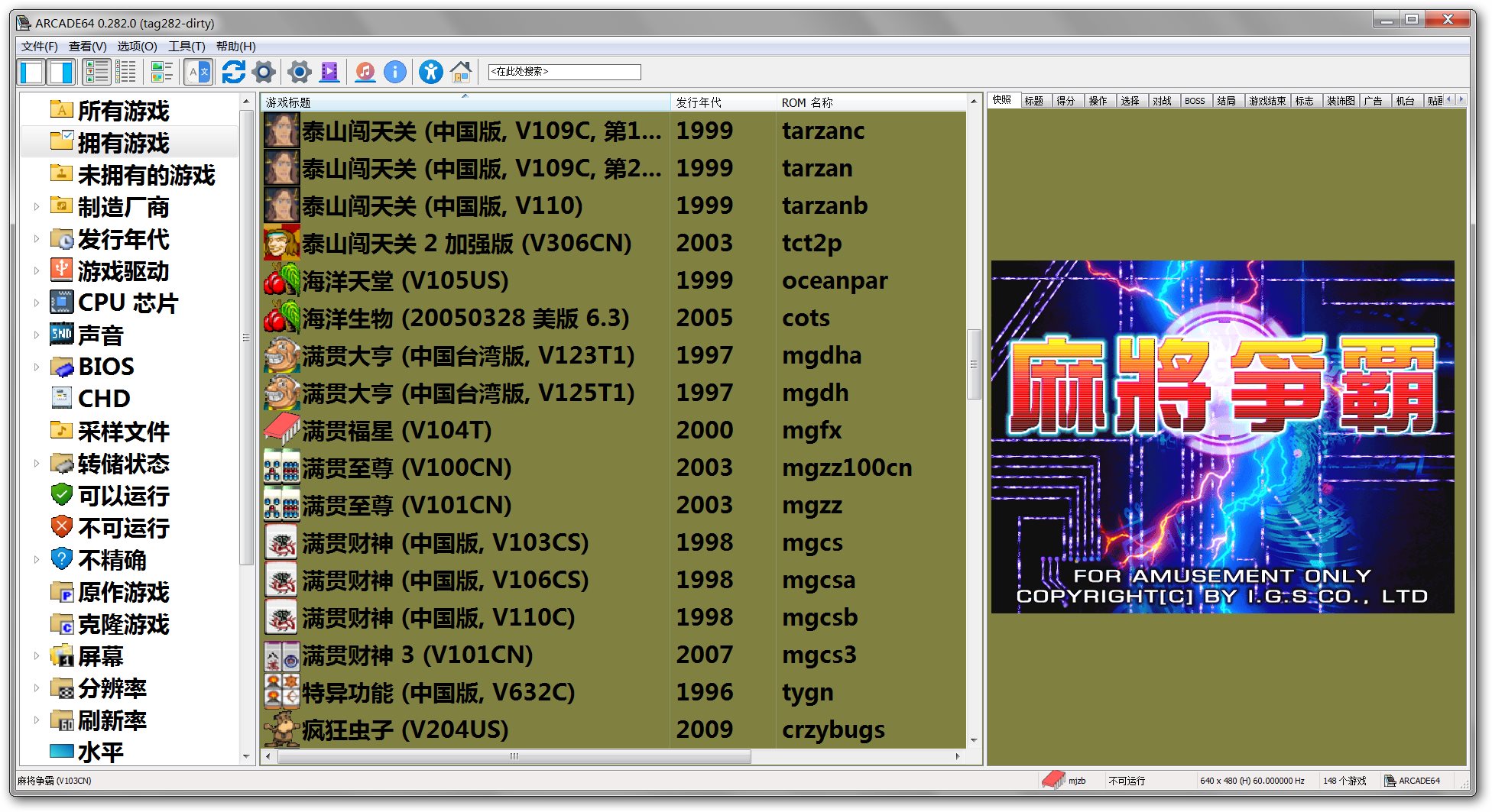Select 海洋天堂 (V105US) in game list
1492x812 pixels.
[x=405, y=281]
